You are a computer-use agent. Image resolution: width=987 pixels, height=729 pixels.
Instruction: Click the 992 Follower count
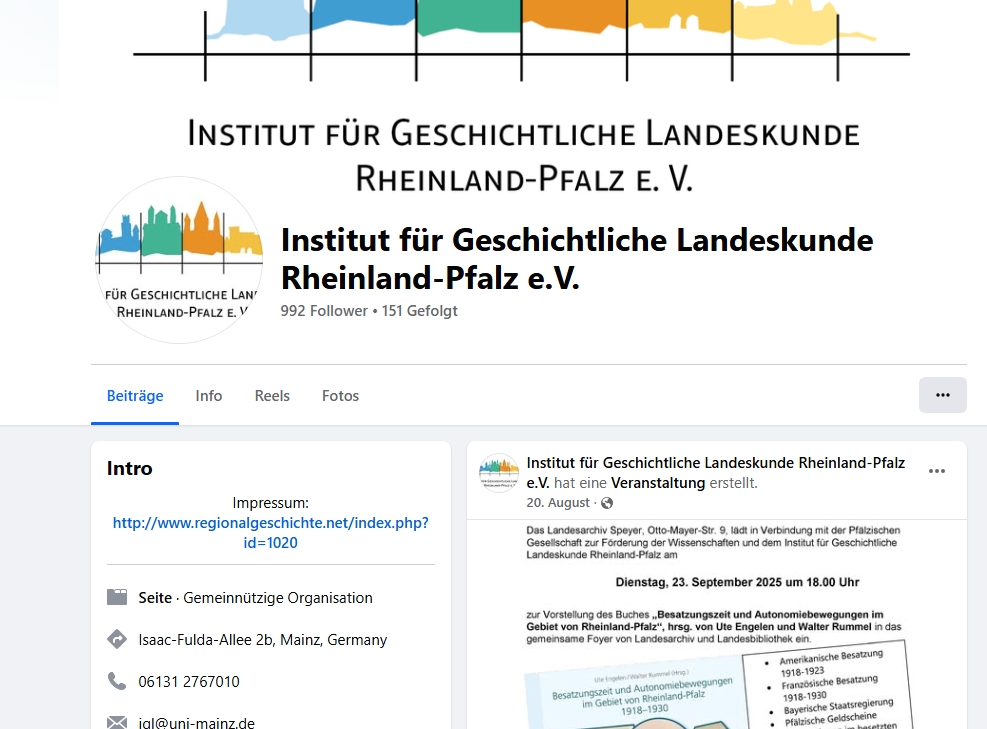324,311
